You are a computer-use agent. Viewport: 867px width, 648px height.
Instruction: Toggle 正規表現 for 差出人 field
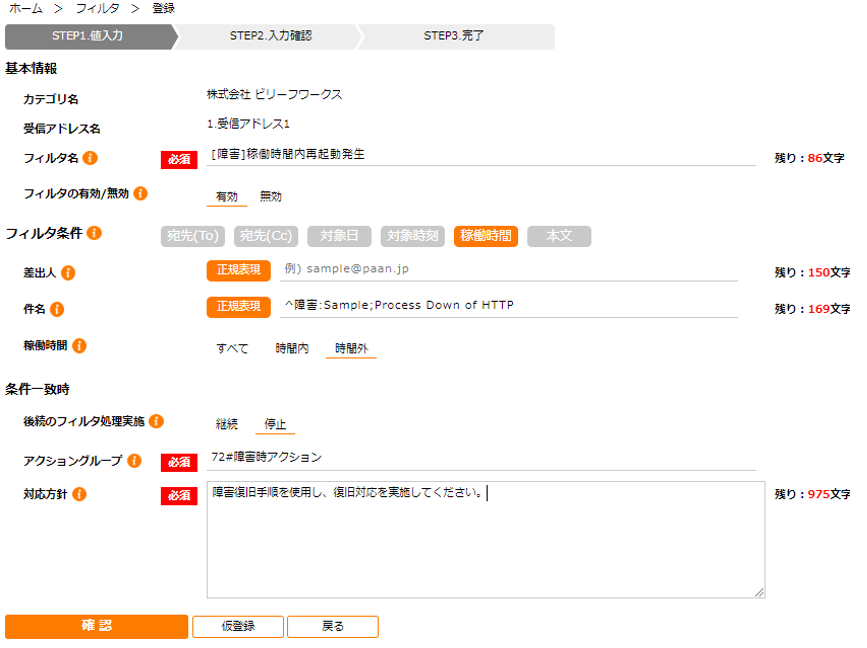click(239, 270)
